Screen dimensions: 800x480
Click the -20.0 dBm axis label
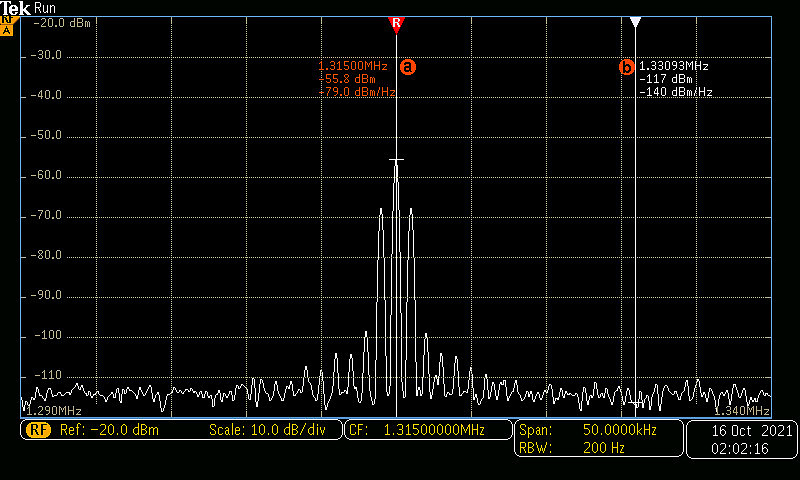coord(62,23)
